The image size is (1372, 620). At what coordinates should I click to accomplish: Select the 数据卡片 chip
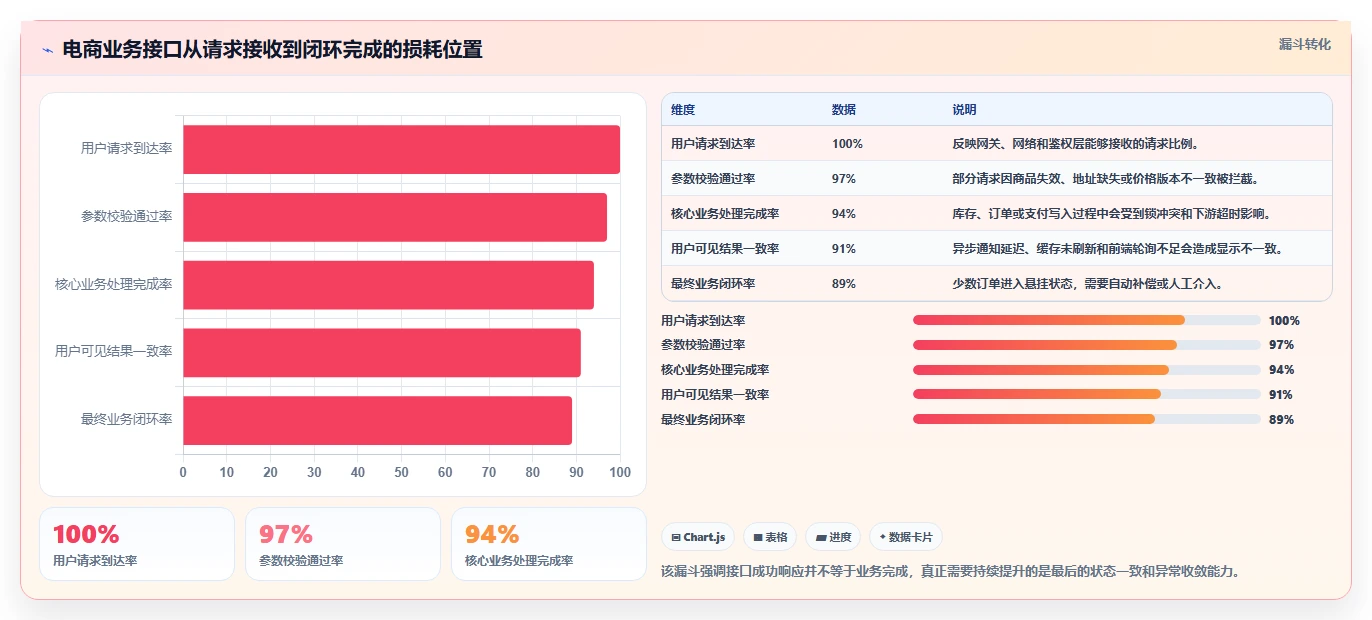[905, 537]
